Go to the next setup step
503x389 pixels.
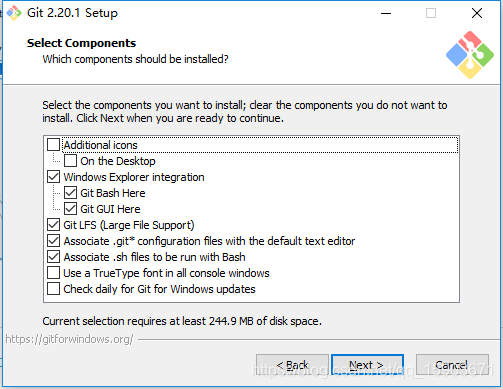point(367,365)
